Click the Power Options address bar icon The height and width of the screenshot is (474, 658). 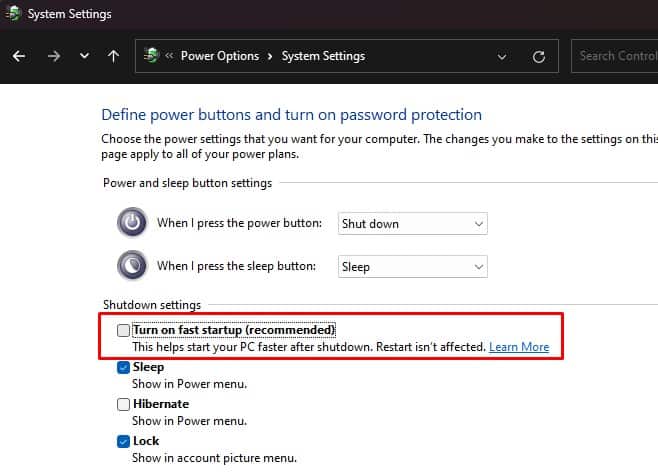point(151,55)
